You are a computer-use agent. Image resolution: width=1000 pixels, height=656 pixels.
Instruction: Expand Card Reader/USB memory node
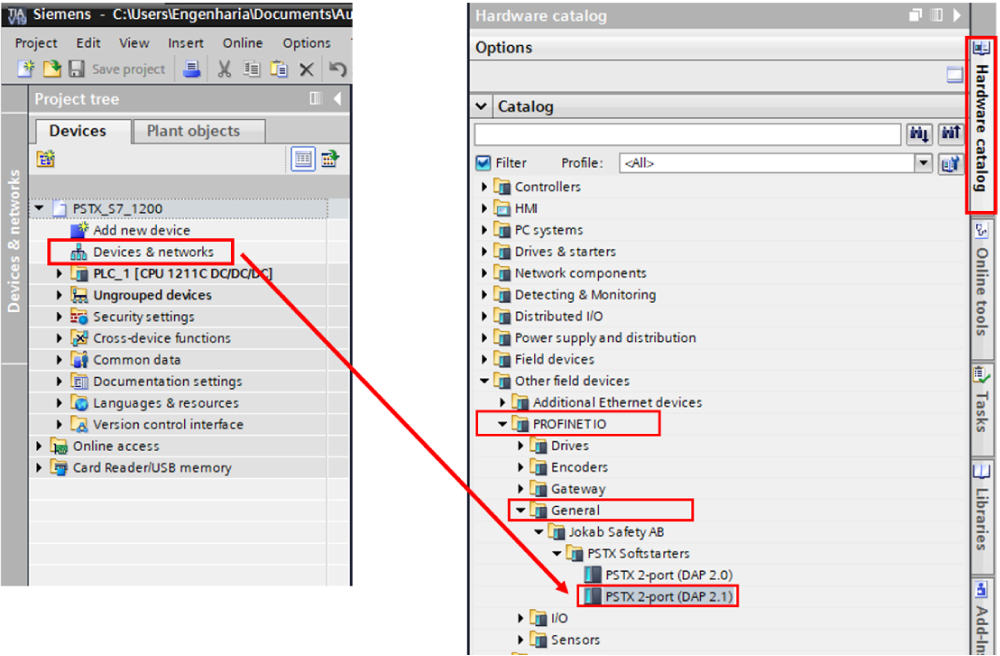[40, 468]
